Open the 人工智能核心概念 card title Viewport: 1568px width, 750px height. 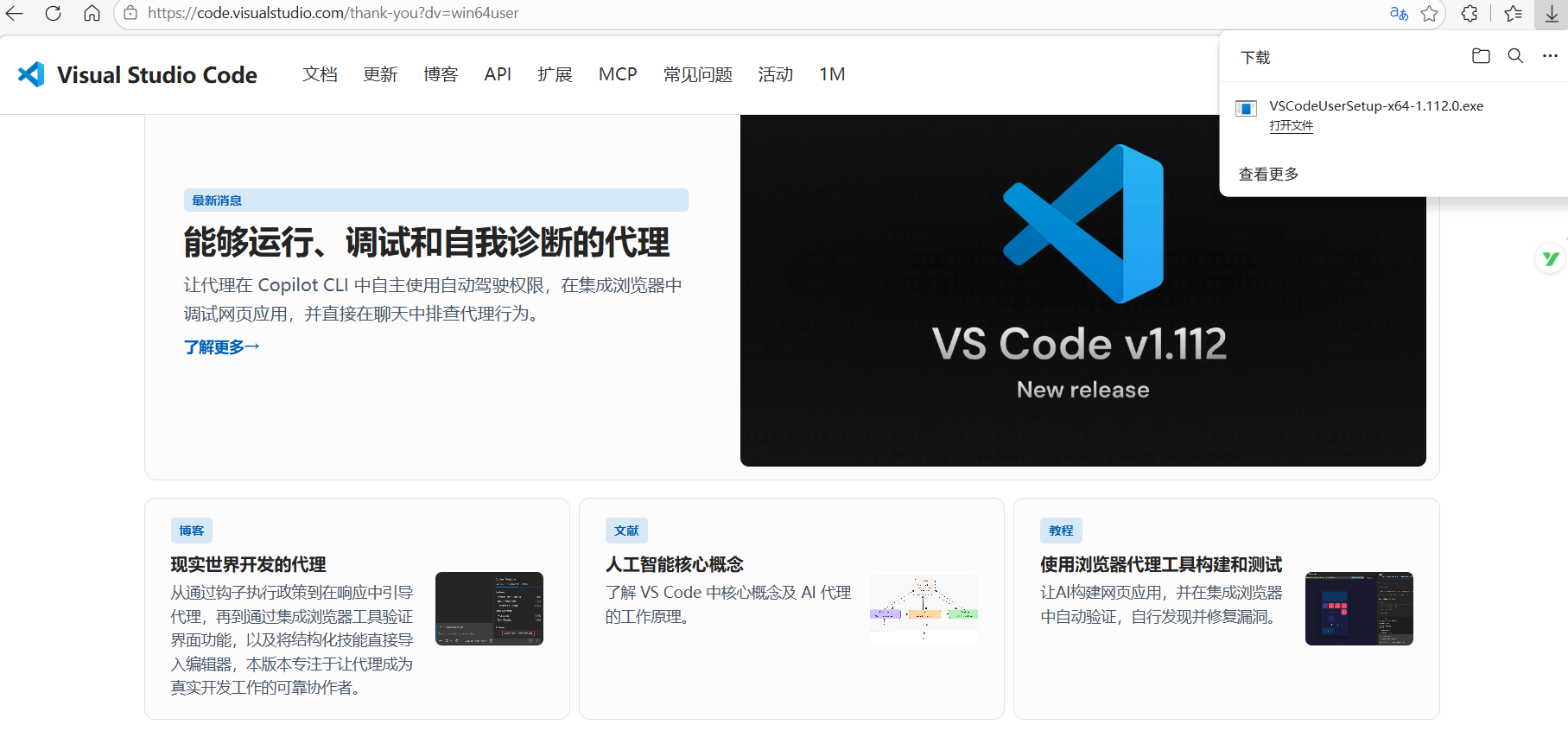(675, 564)
